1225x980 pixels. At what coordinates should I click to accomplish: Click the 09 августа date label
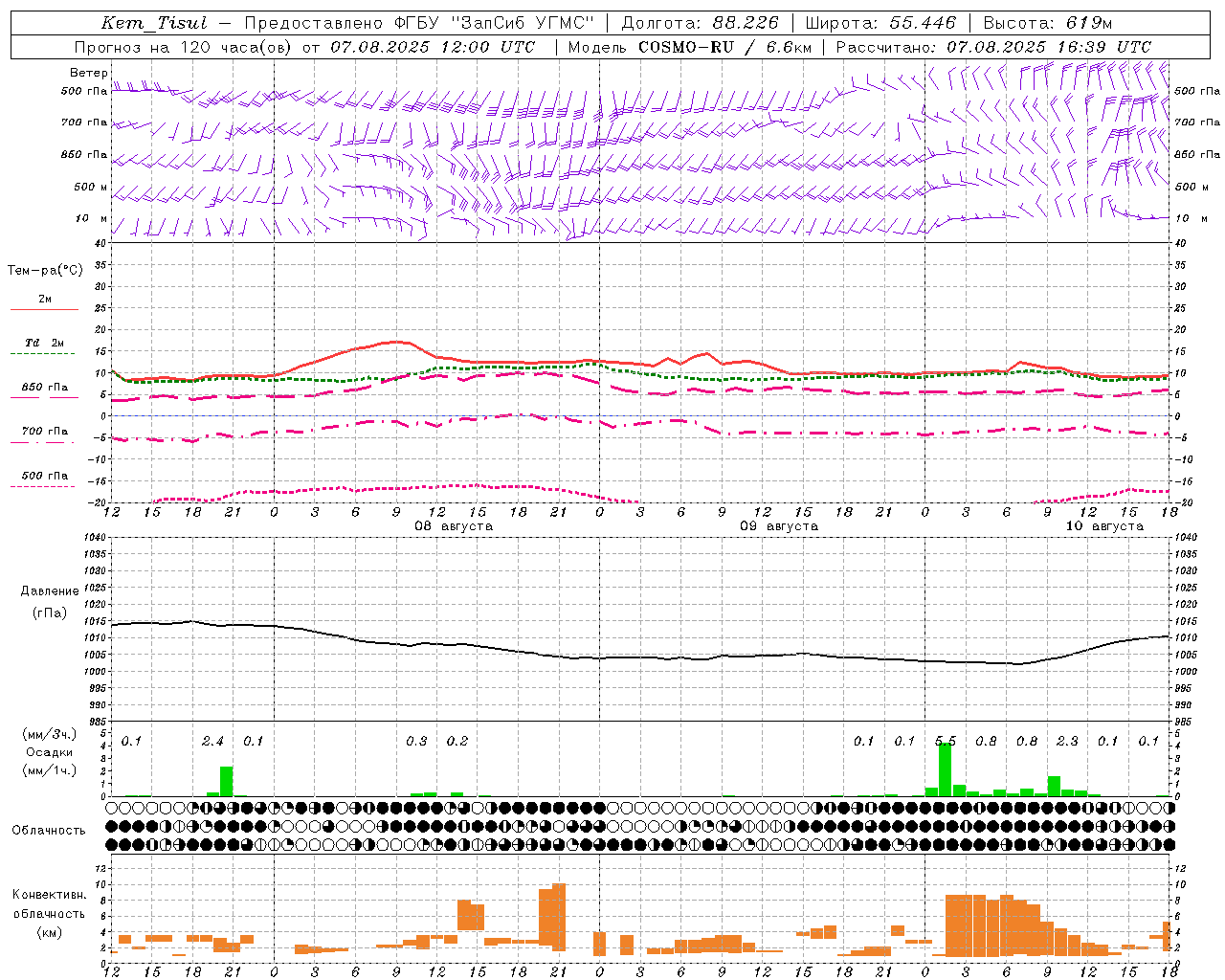pos(778,526)
